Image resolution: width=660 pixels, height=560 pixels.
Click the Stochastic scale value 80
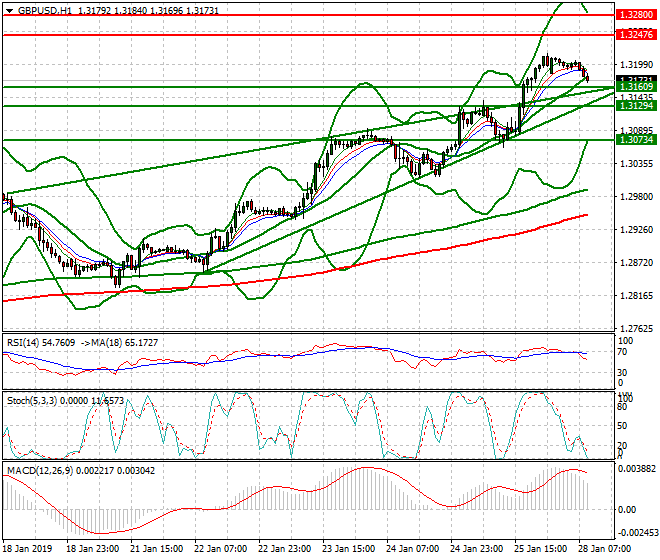tap(623, 407)
